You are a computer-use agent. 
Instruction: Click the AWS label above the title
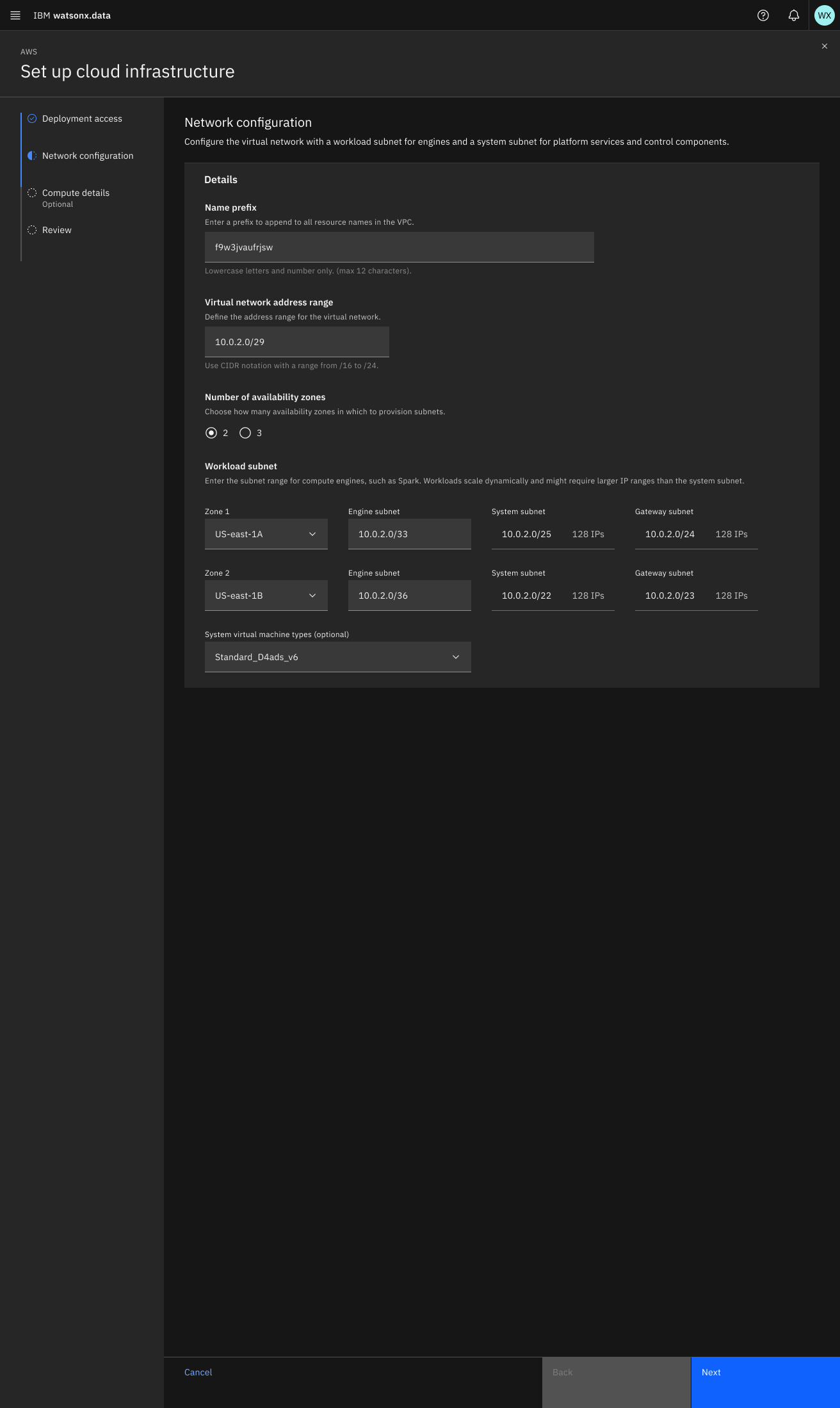29,52
